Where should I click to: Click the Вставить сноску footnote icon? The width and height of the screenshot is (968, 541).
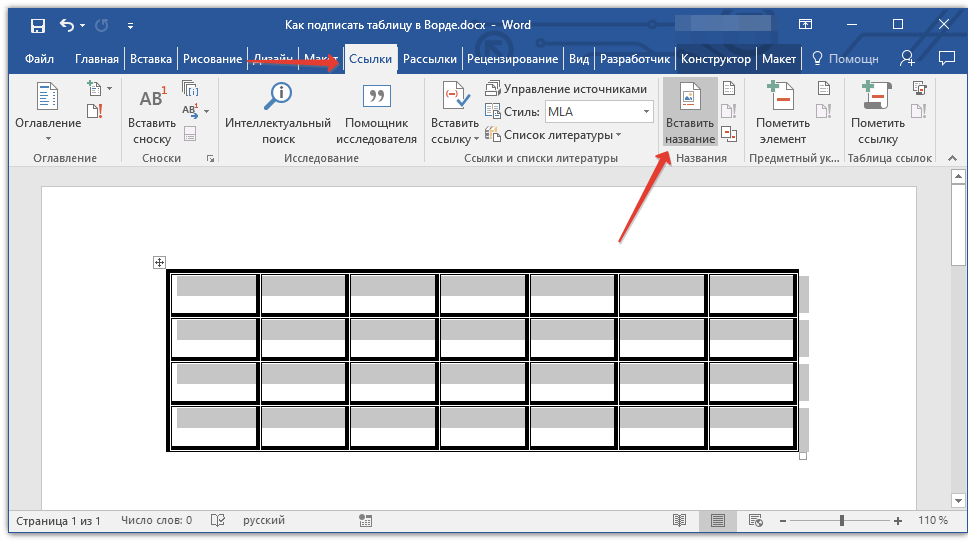(151, 114)
